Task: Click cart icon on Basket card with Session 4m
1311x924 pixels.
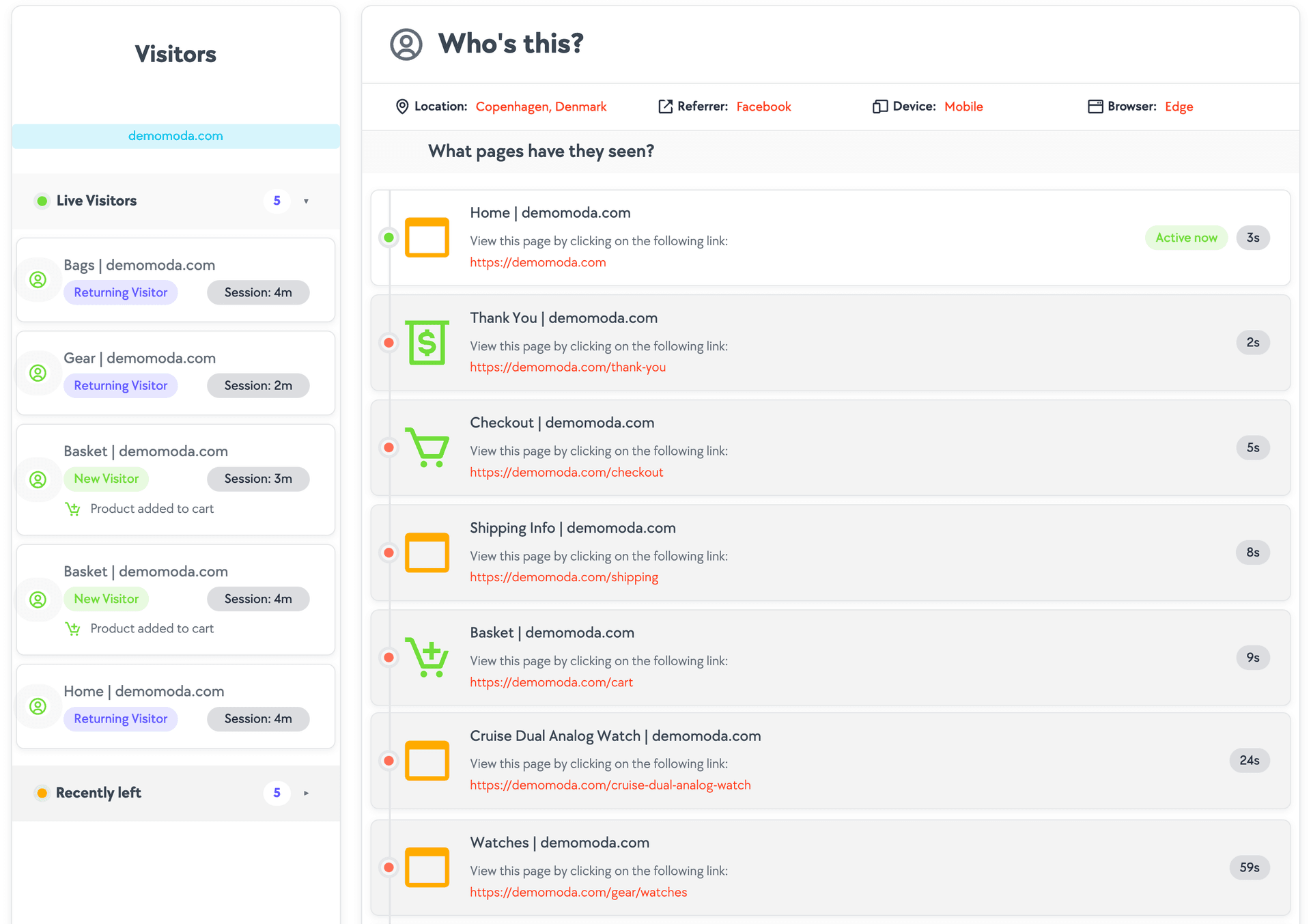Action: 73,628
